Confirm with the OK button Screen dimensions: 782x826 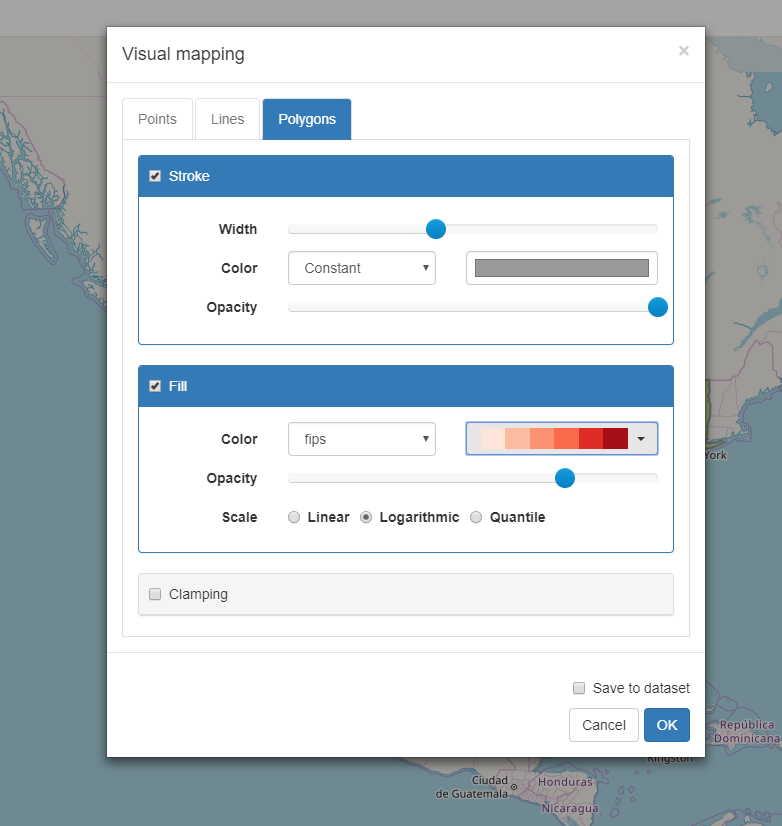(667, 725)
